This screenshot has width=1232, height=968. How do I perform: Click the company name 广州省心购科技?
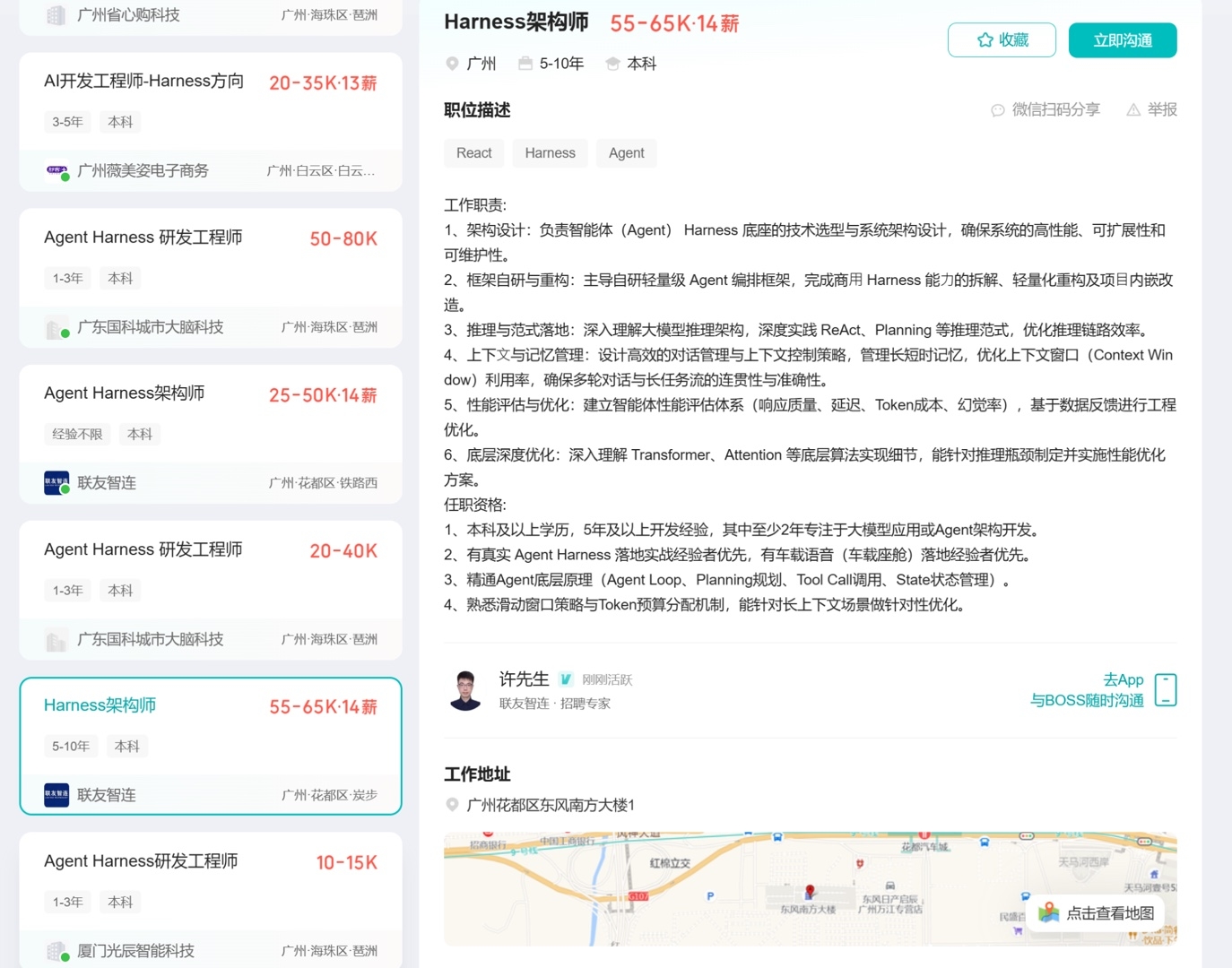(x=129, y=15)
